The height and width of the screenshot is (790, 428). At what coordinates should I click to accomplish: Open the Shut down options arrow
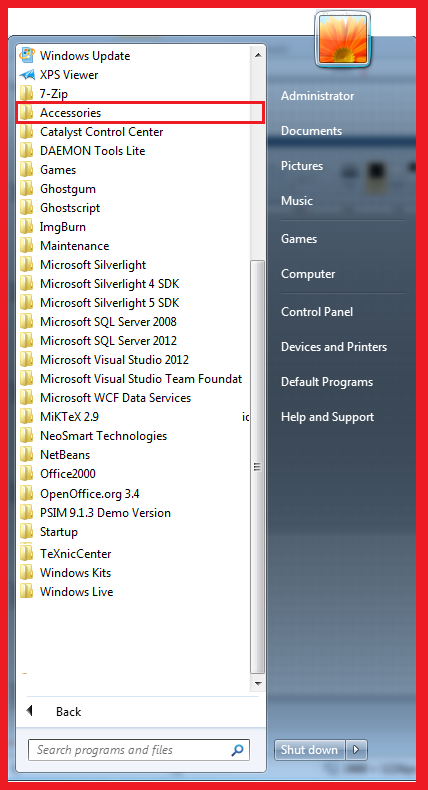click(x=356, y=750)
